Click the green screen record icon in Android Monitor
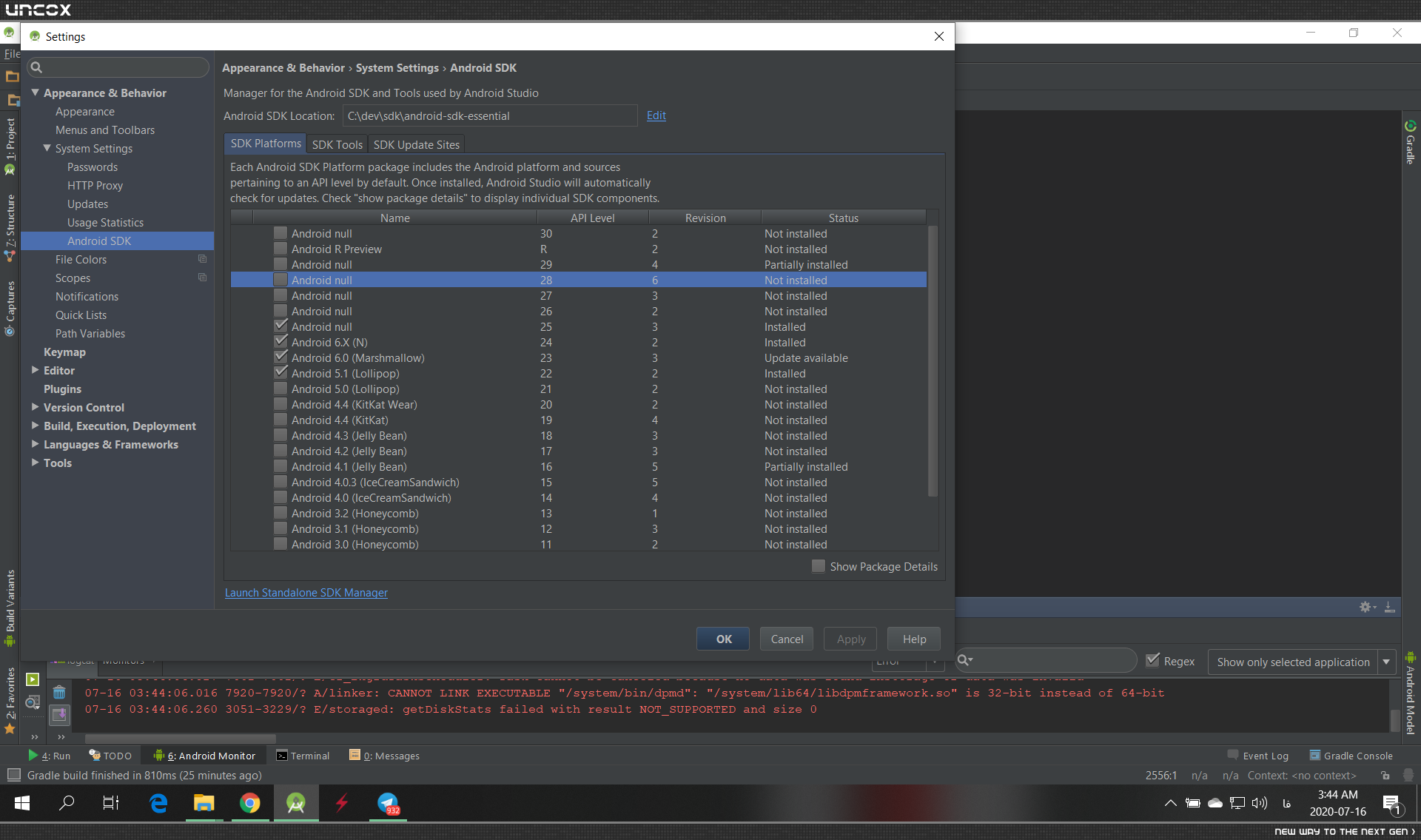 tap(33, 679)
